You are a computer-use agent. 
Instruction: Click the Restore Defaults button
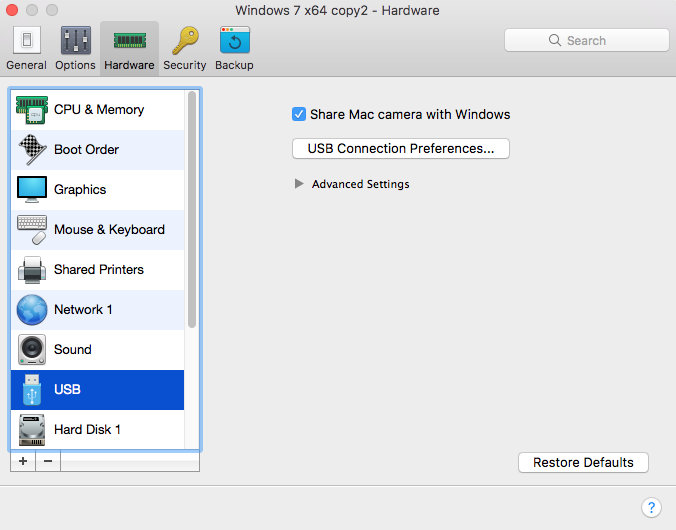tap(583, 462)
